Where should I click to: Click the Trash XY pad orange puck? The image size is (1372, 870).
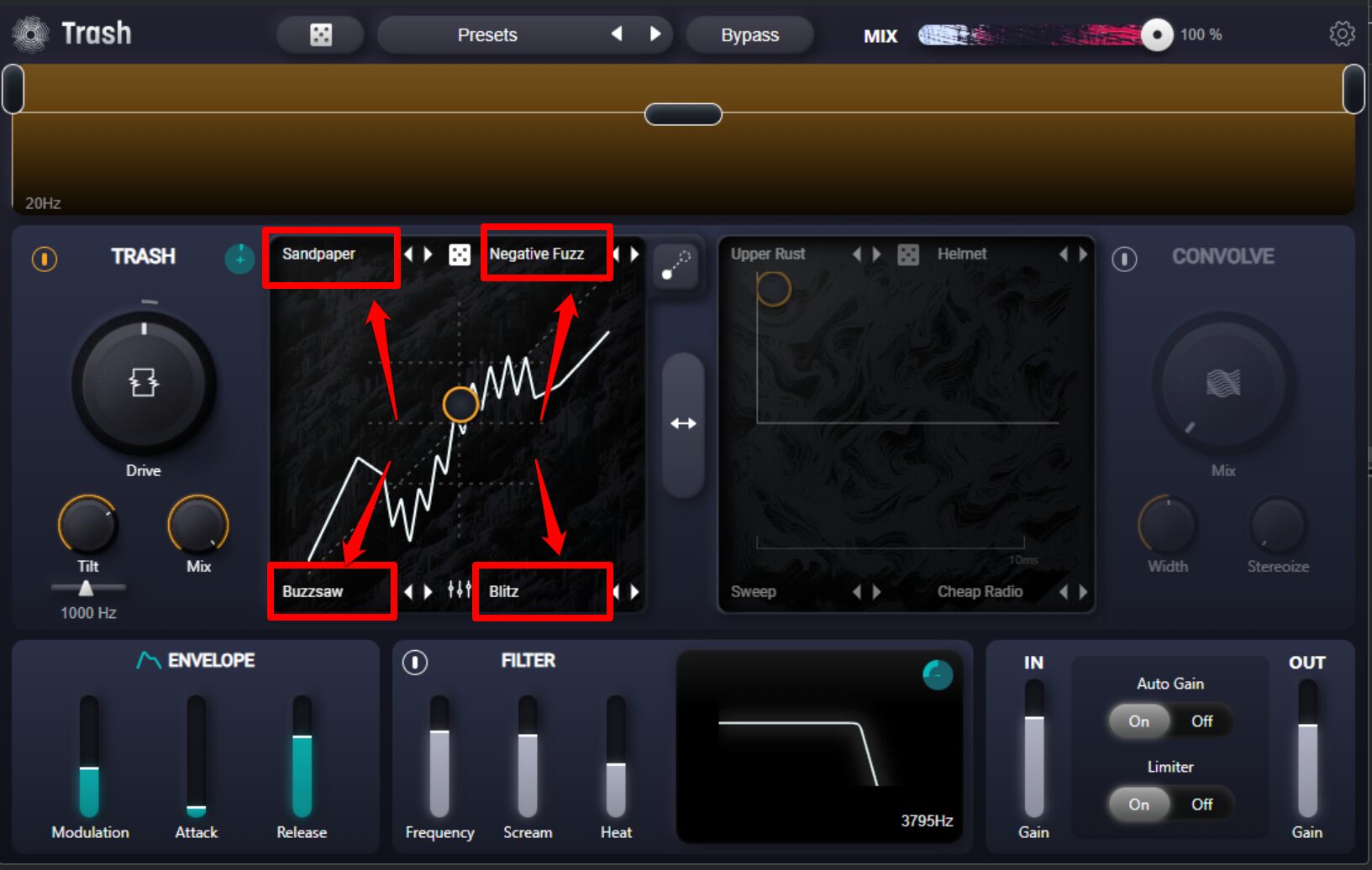tap(460, 405)
